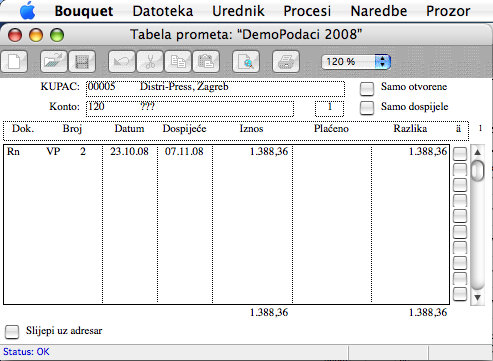
Task: Click the Undo toolbar icon
Action: pos(122,62)
